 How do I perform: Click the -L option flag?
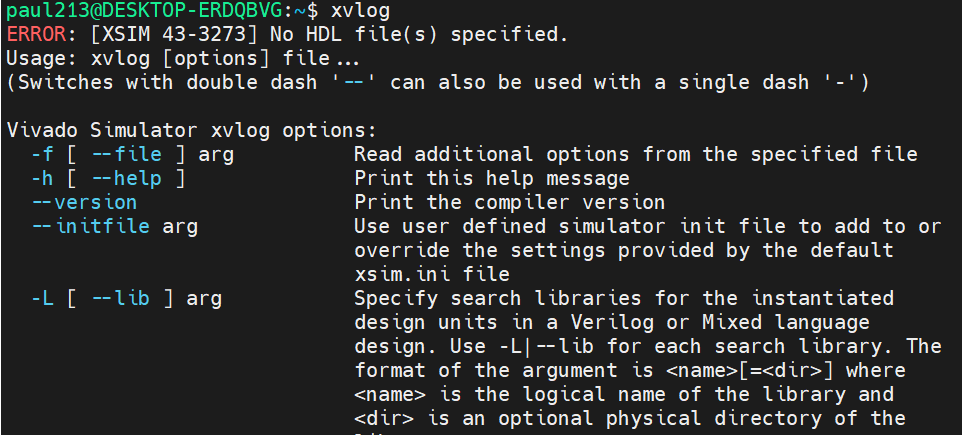(43, 299)
